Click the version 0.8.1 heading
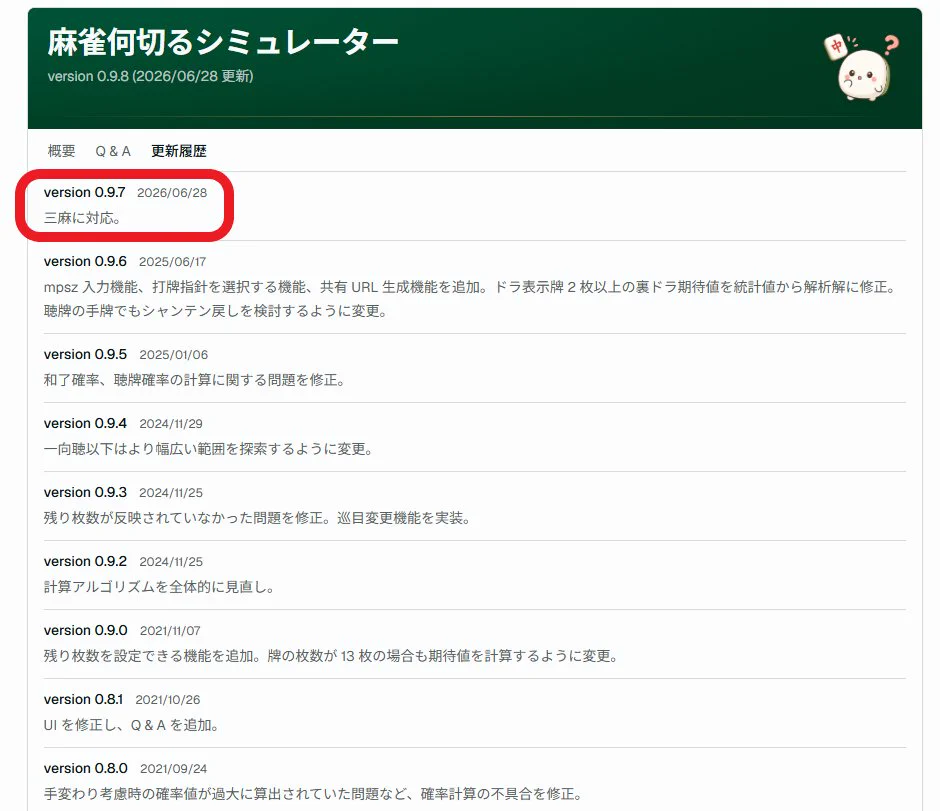The image size is (940, 811). (83, 699)
